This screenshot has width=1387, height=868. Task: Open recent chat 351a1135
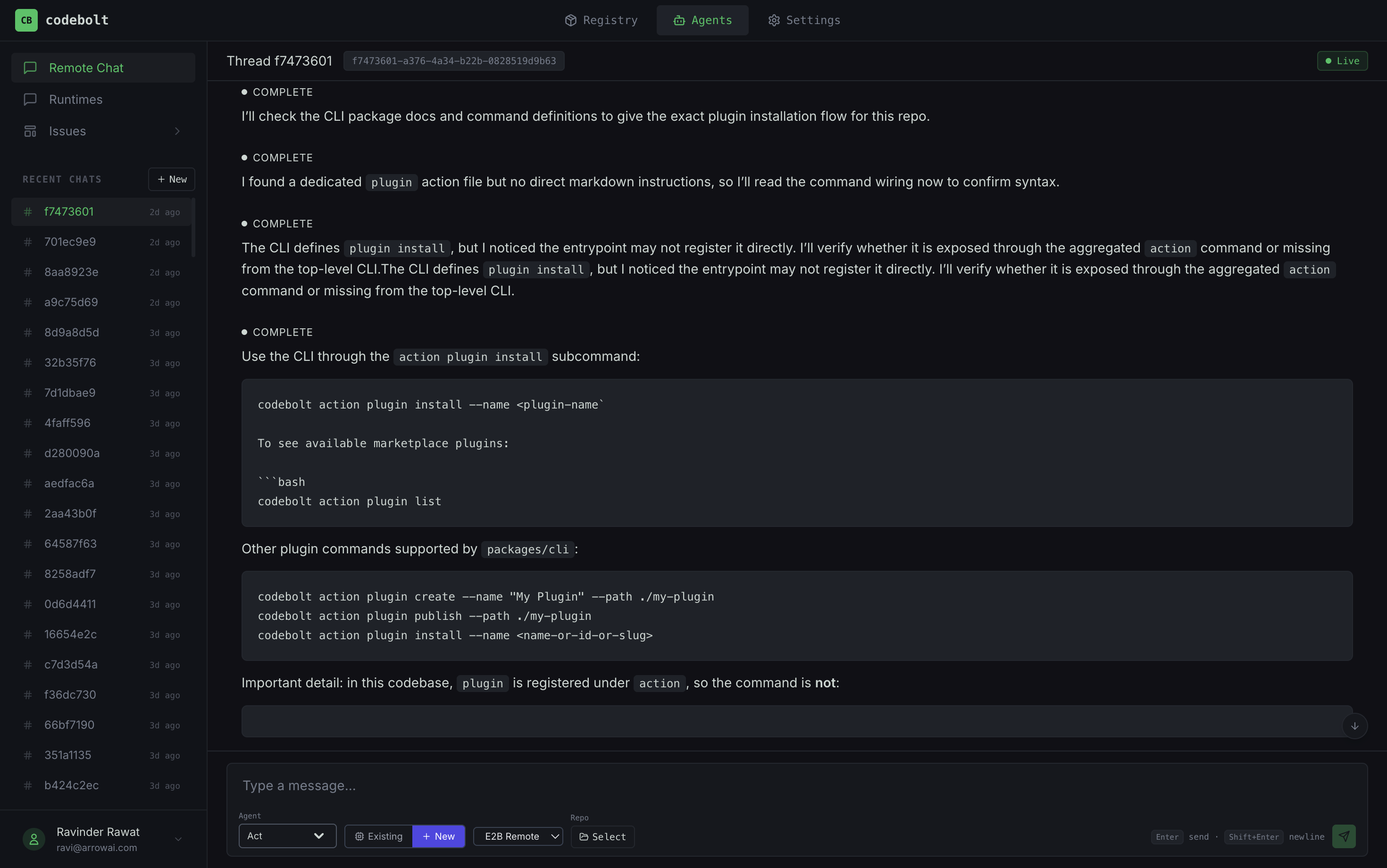[101, 755]
